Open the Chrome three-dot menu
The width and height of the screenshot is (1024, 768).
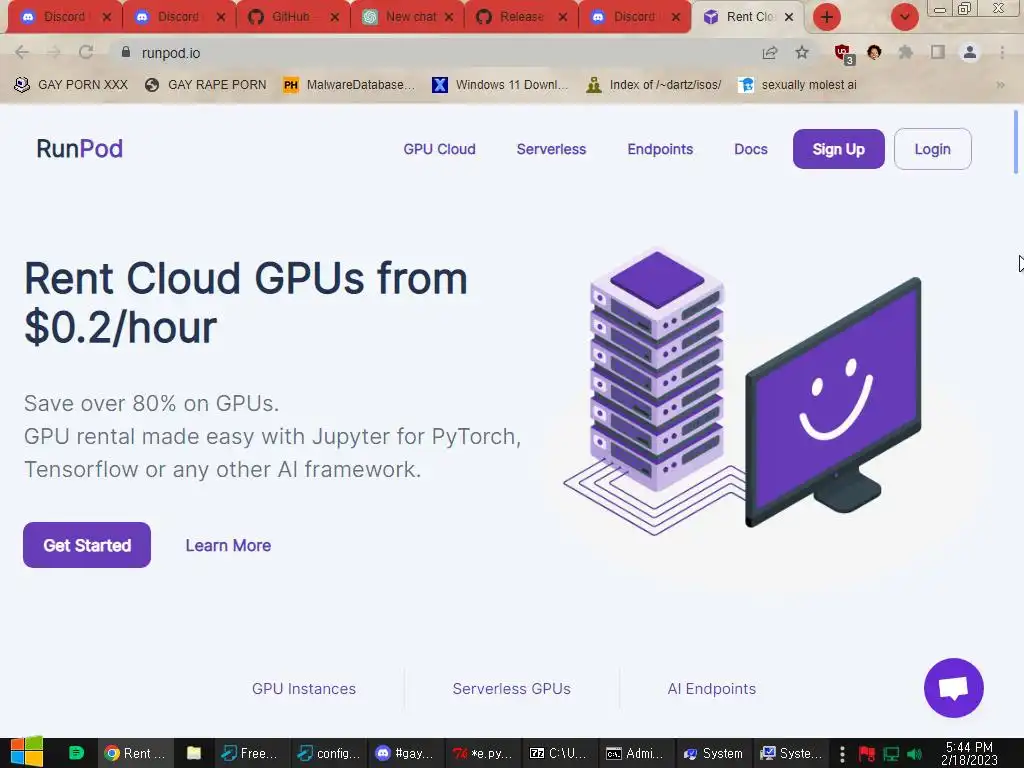pos(1002,52)
